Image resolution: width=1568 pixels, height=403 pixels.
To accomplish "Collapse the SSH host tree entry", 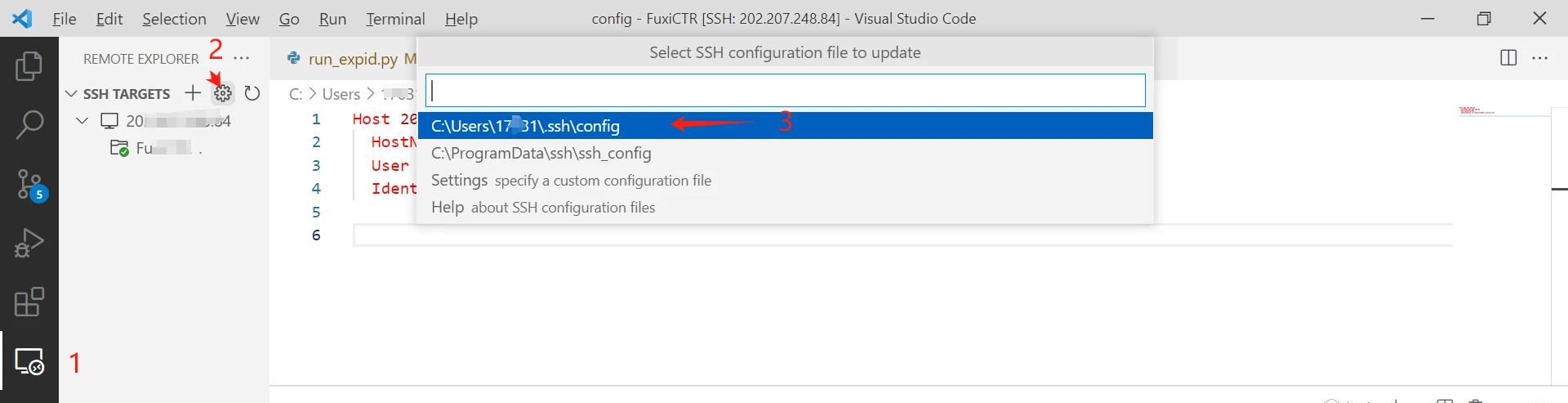I will coord(82,121).
